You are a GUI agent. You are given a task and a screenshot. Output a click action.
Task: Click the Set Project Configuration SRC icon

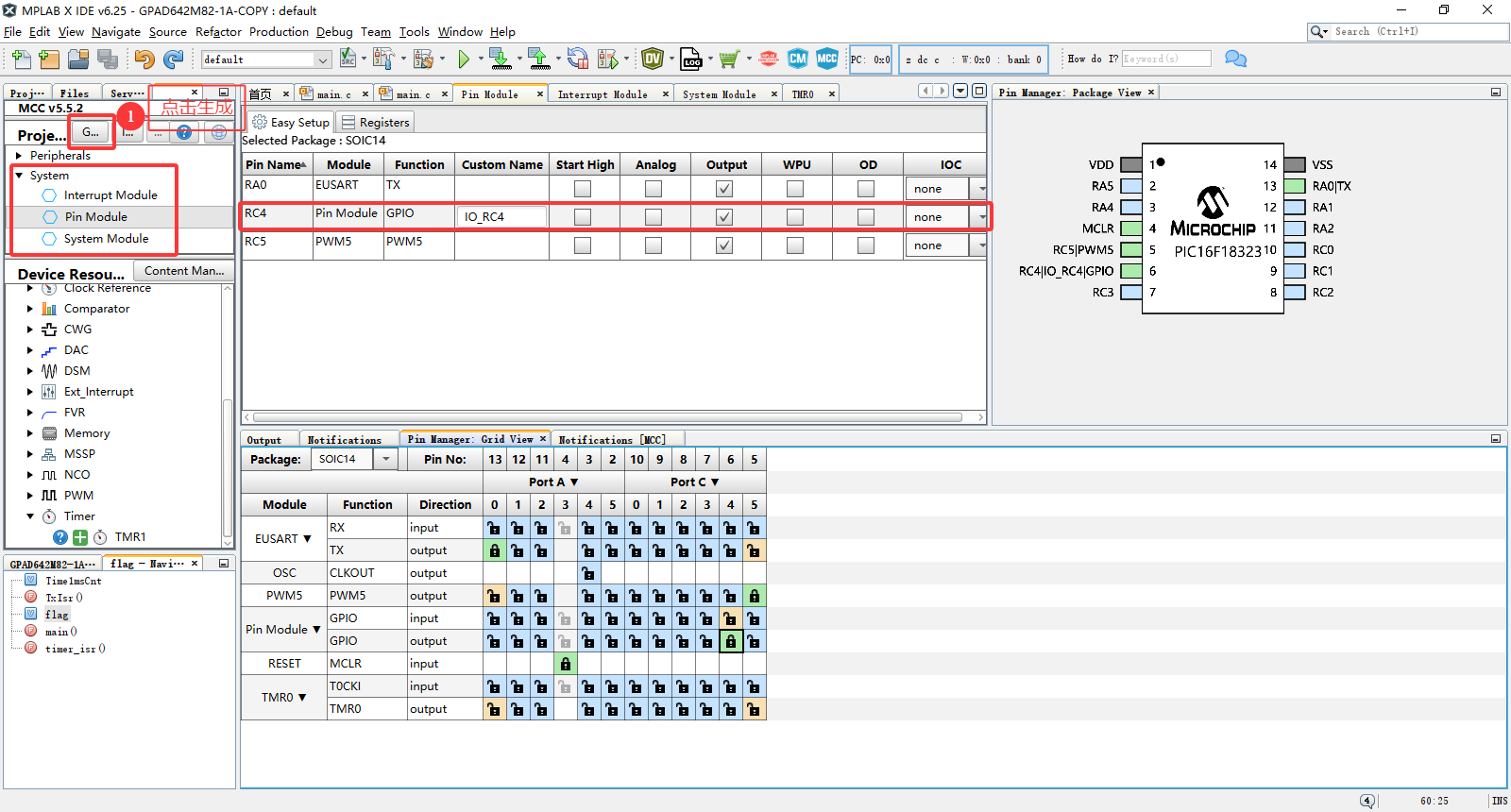348,59
